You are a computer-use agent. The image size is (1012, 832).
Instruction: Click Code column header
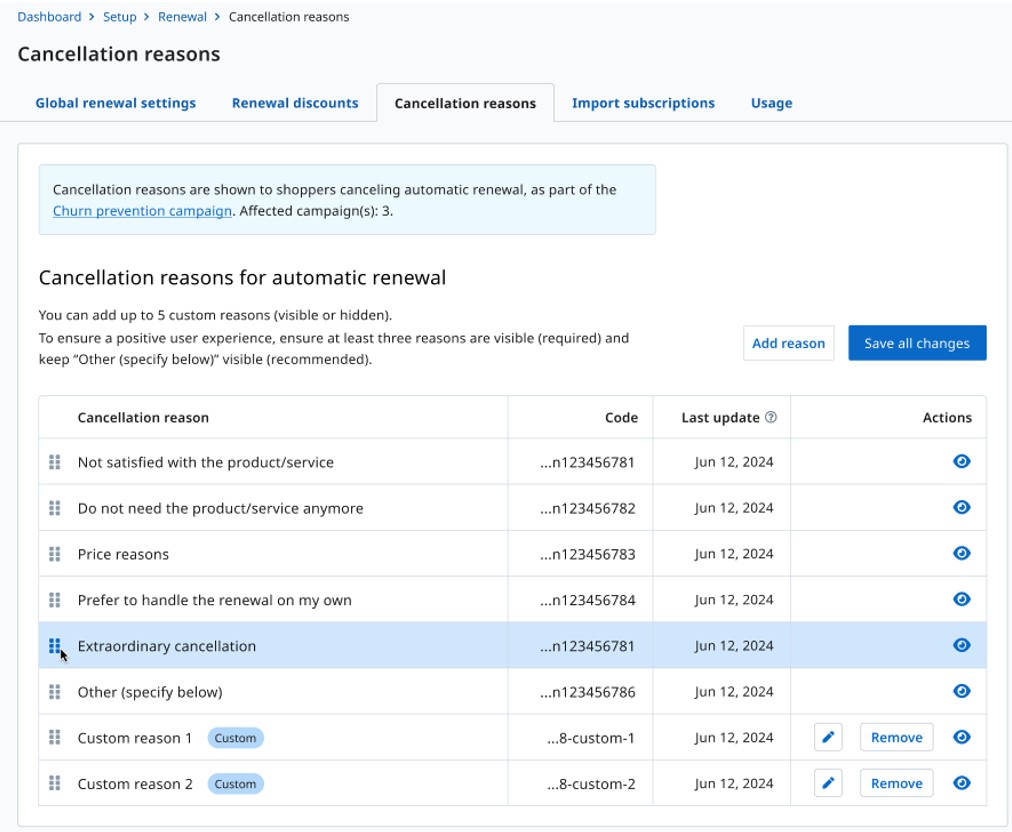(622, 418)
